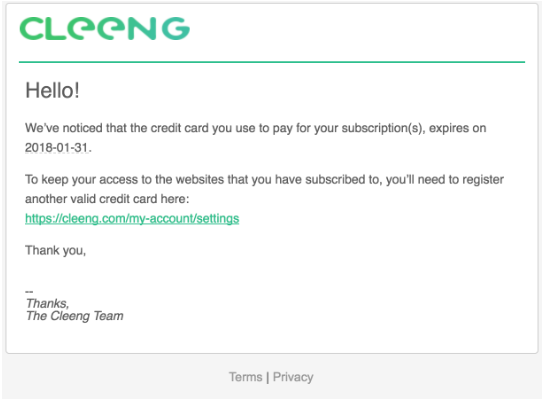
Task: Click the word 'subscription(s),' in first paragraph
Action: coord(384,128)
